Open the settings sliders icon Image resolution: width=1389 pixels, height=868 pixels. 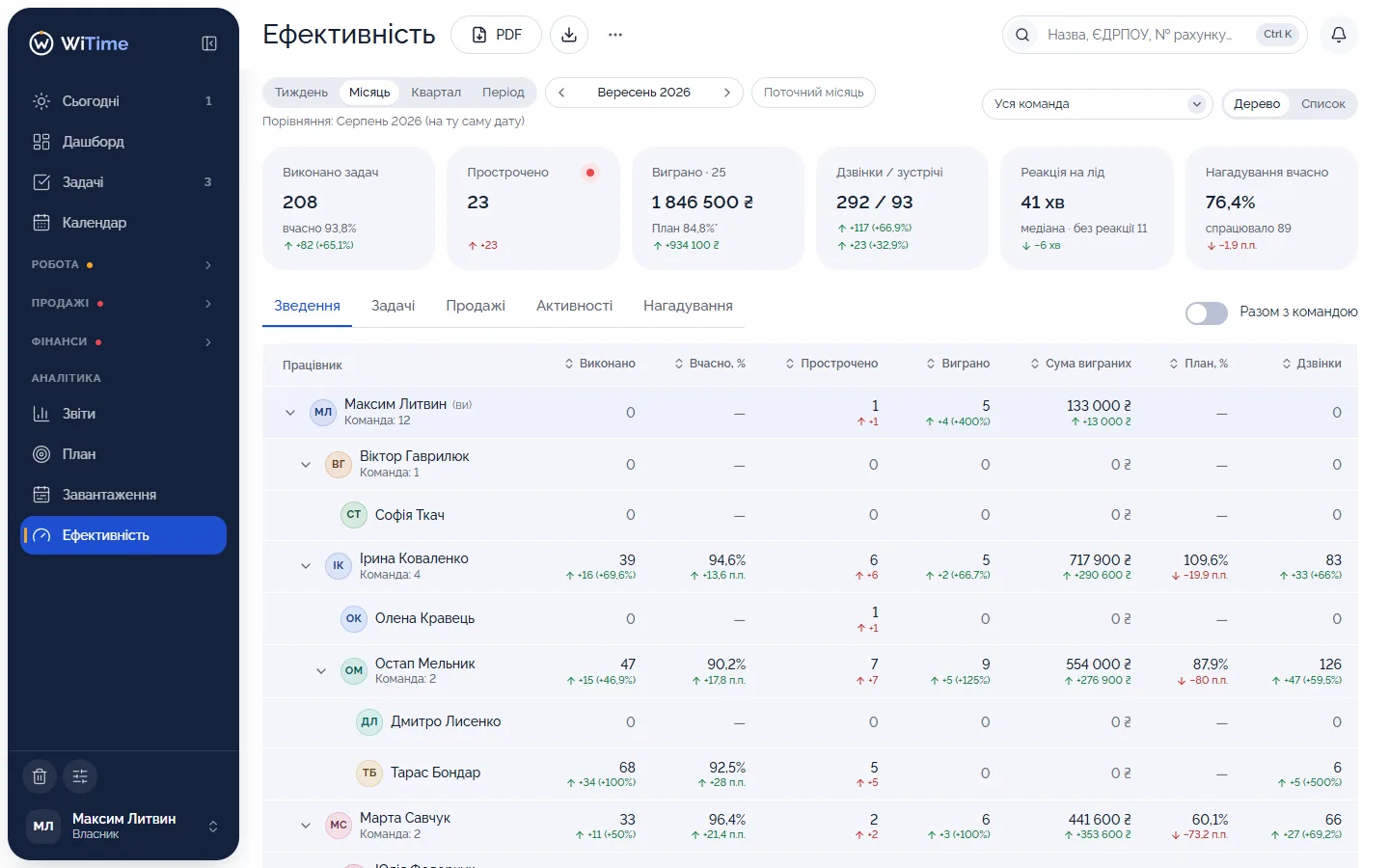pyautogui.click(x=80, y=775)
